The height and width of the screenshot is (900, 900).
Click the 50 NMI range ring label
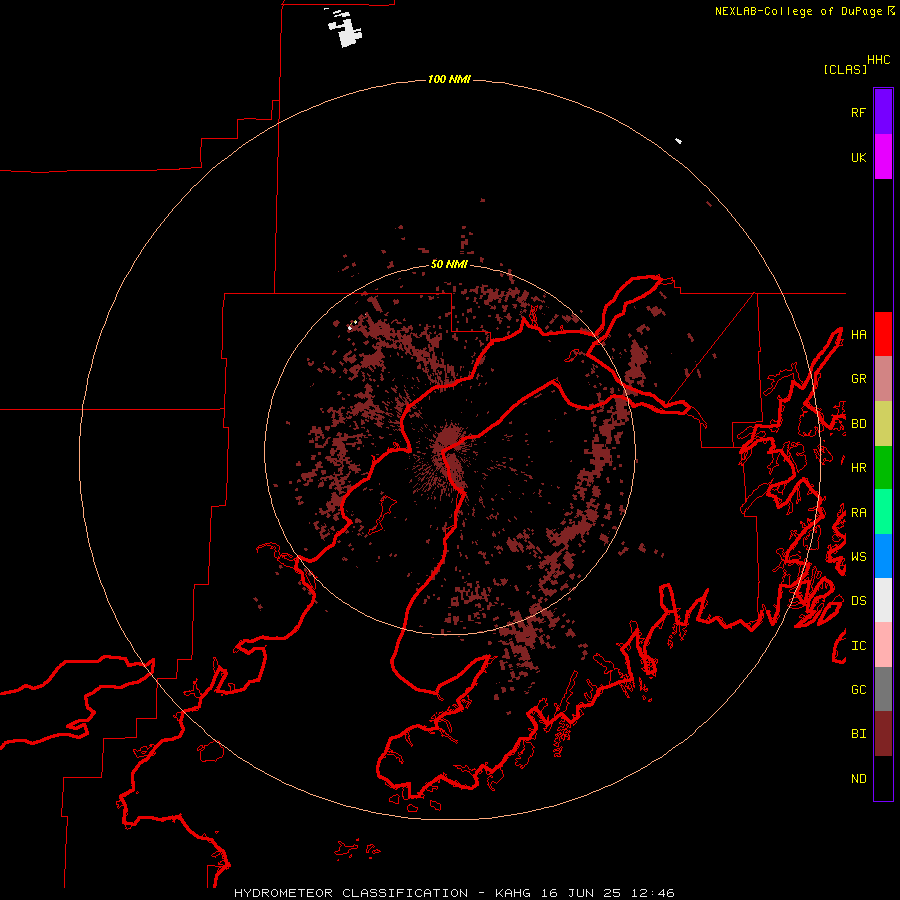449,264
